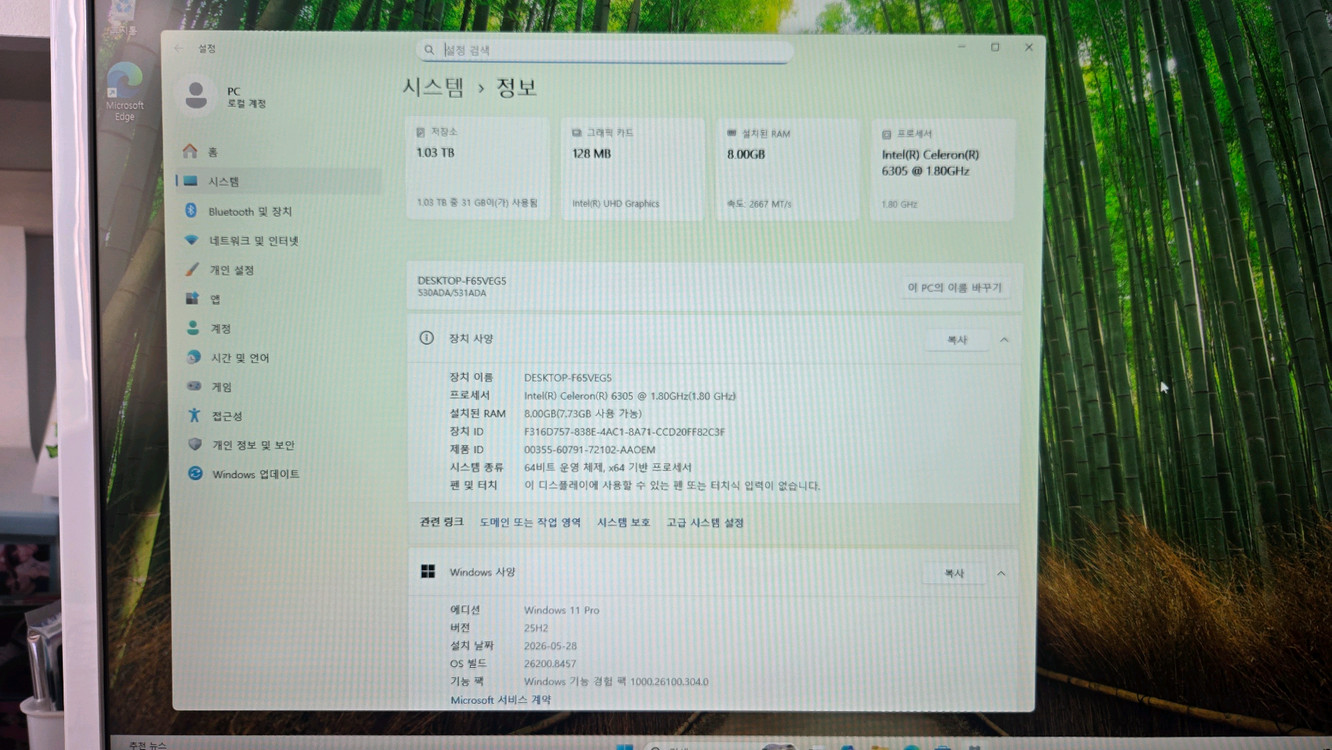Viewport: 1332px width, 750px height.
Task: Click the home icon in the sidebar
Action: coord(190,152)
